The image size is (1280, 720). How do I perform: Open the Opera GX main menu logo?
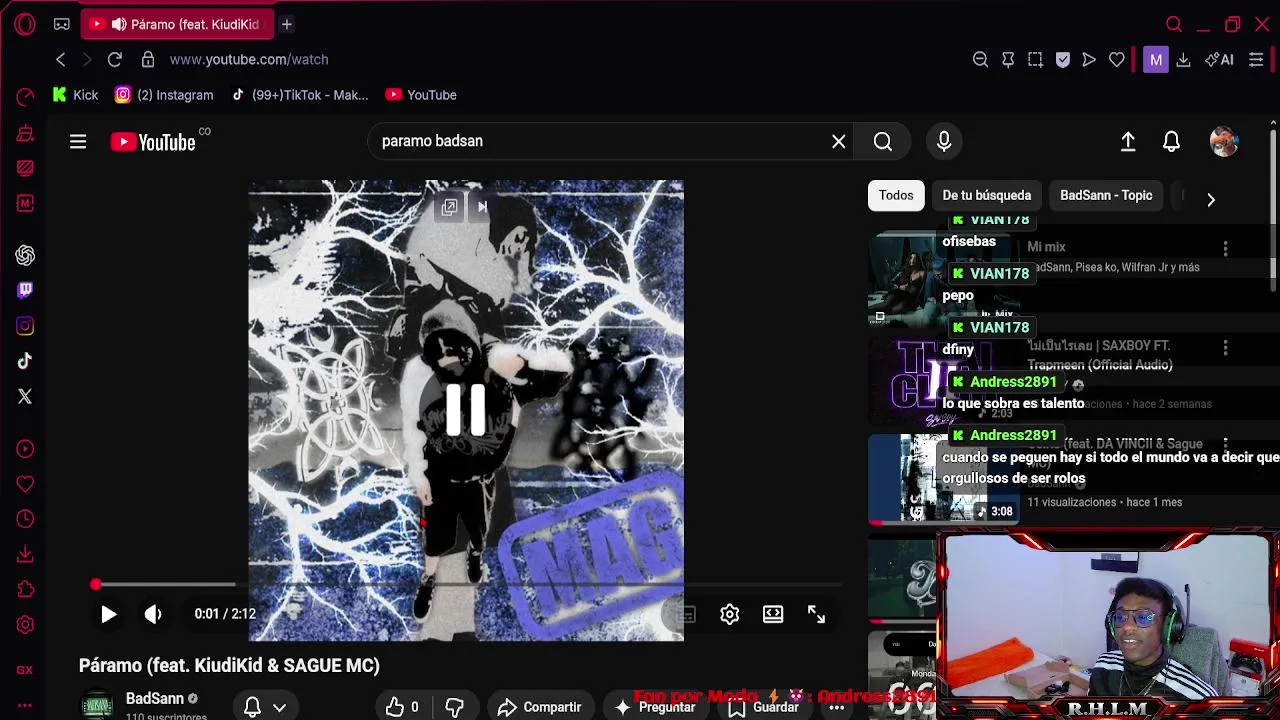click(x=25, y=24)
